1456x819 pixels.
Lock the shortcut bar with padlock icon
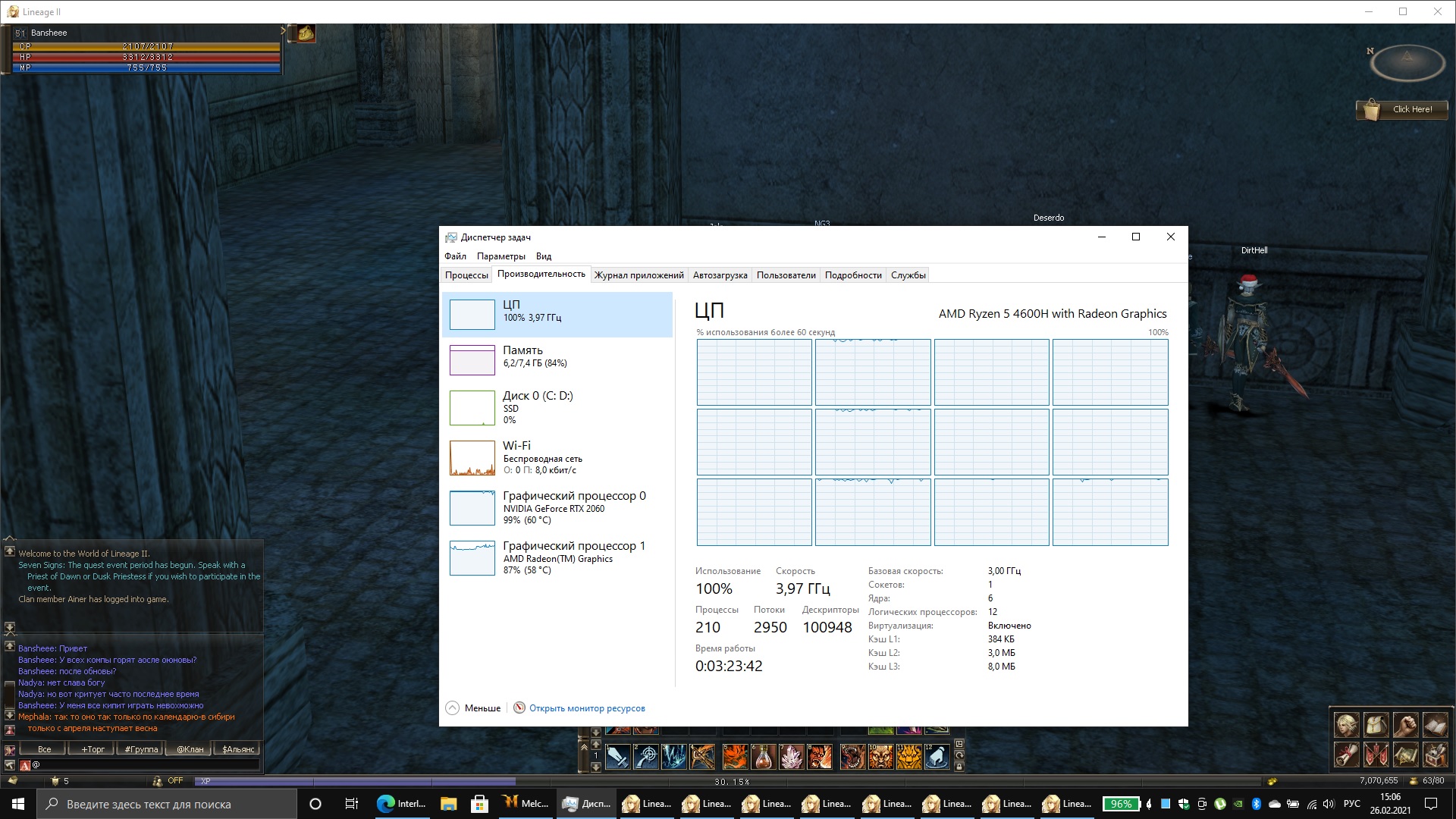coord(959,767)
